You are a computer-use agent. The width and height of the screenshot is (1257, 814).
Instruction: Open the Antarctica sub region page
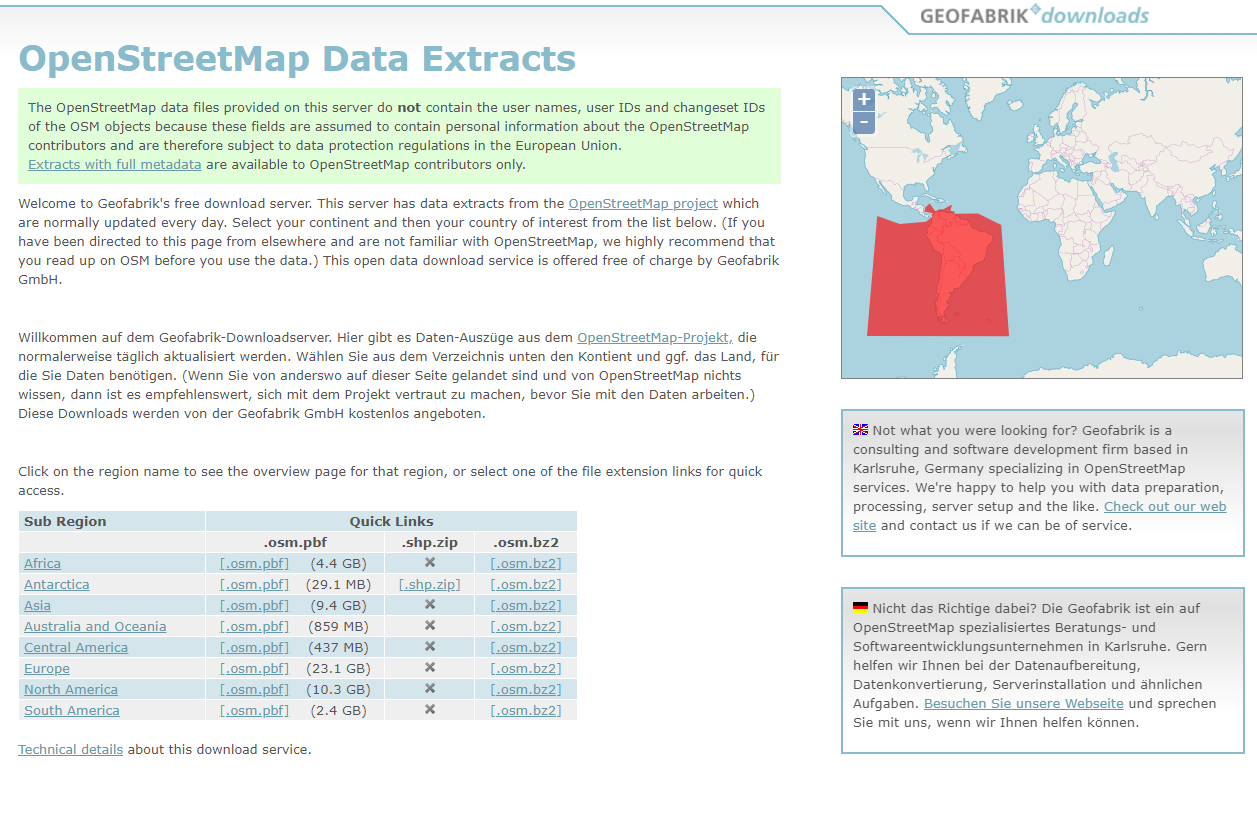pos(57,585)
